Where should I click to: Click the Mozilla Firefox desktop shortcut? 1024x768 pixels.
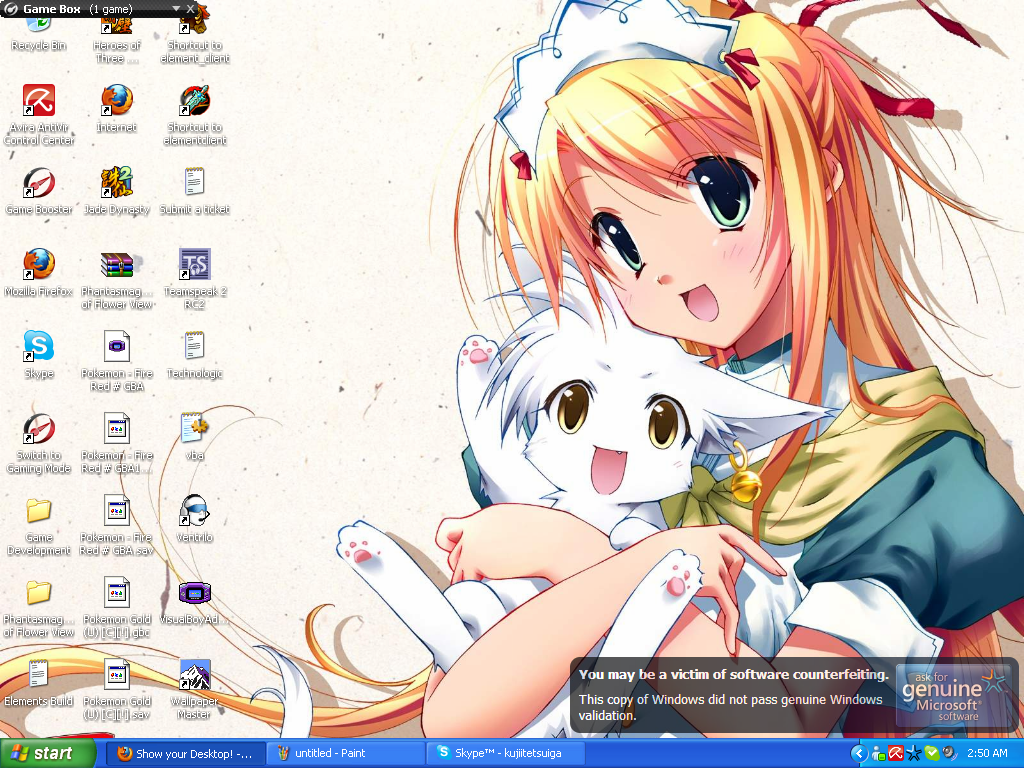point(39,273)
